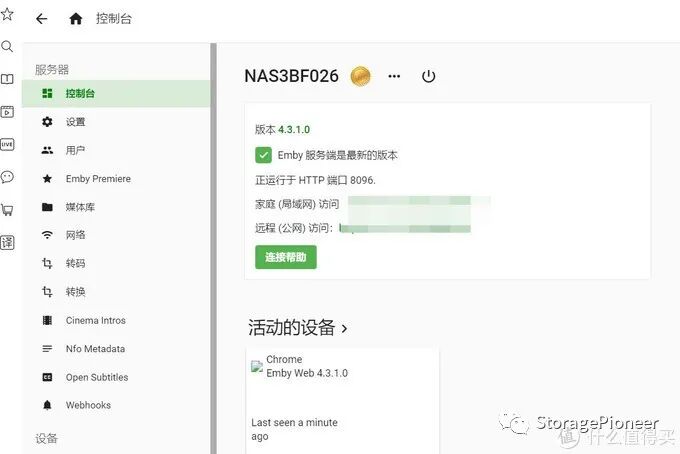This screenshot has width=680, height=454.
Task: Click the Emby Premiere gold coin badge
Action: [360, 76]
